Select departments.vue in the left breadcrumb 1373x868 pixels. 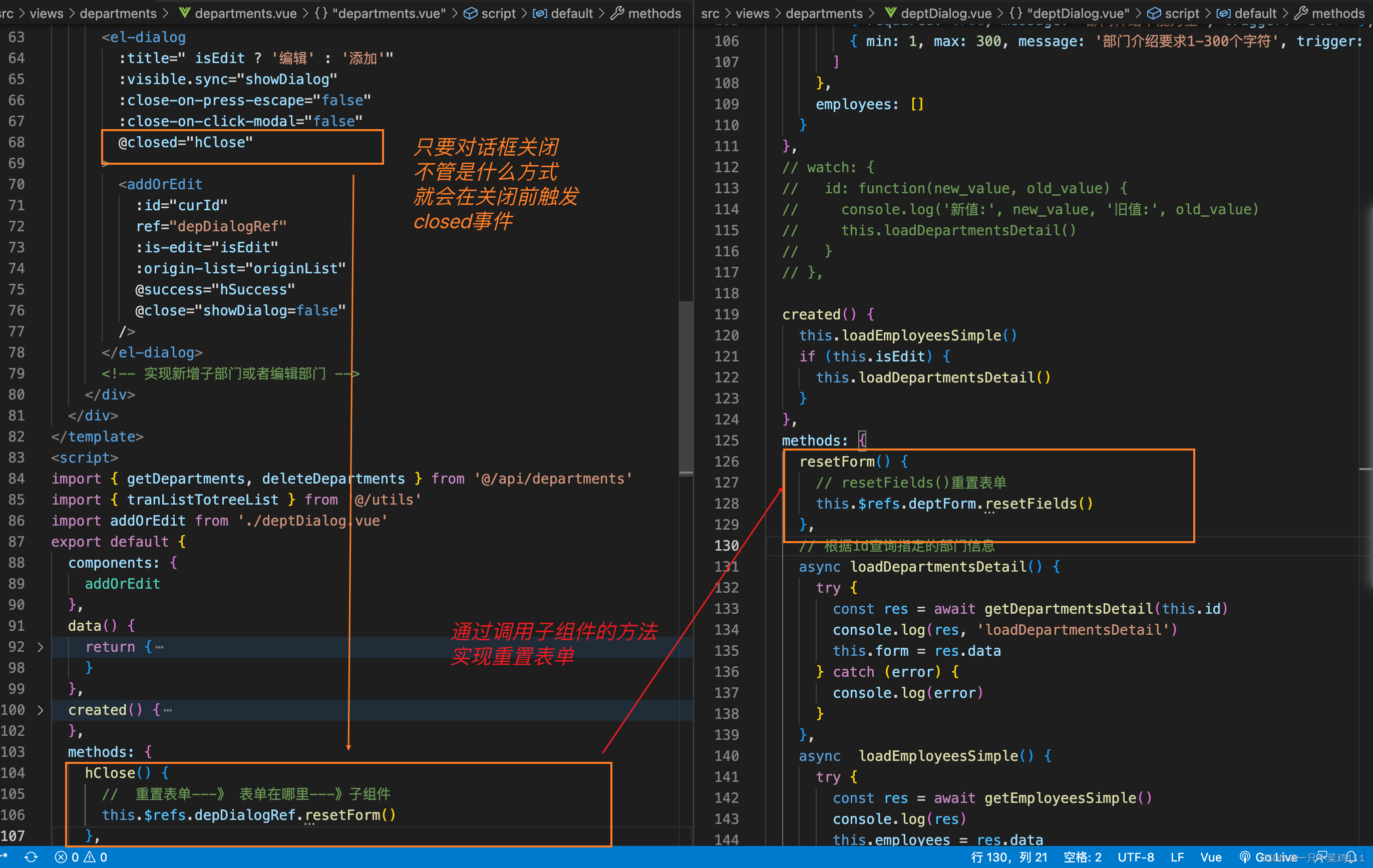[x=245, y=13]
